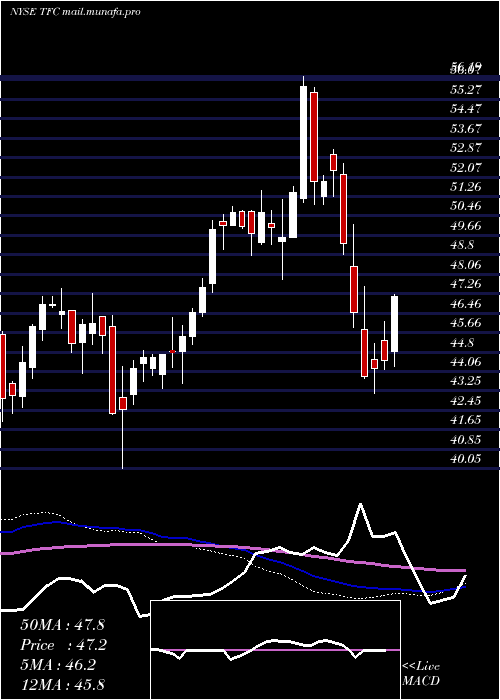Screen dimensions: 500x700
Task: Click the 50MA : 47.8 readout
Action: click(x=62, y=625)
